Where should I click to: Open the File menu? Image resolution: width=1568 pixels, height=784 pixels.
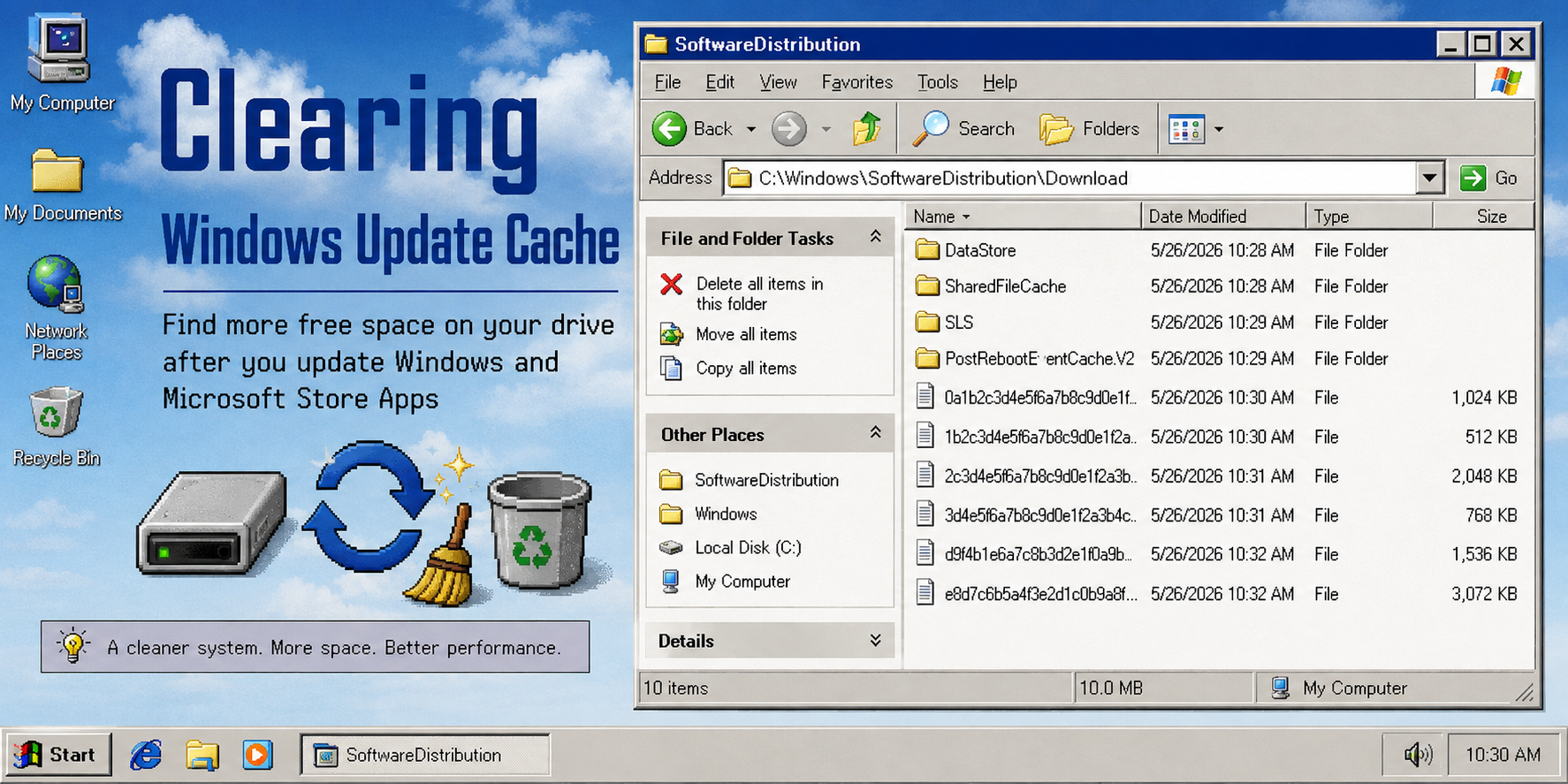tap(667, 82)
